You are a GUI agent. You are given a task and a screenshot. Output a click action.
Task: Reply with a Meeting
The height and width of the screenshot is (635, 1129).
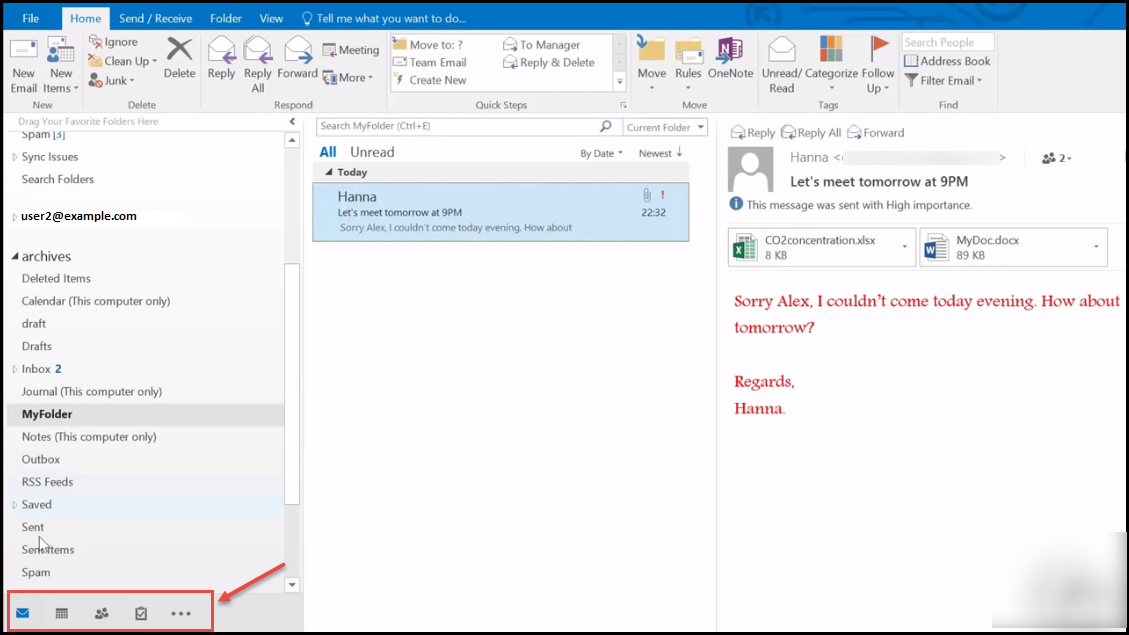[x=351, y=50]
